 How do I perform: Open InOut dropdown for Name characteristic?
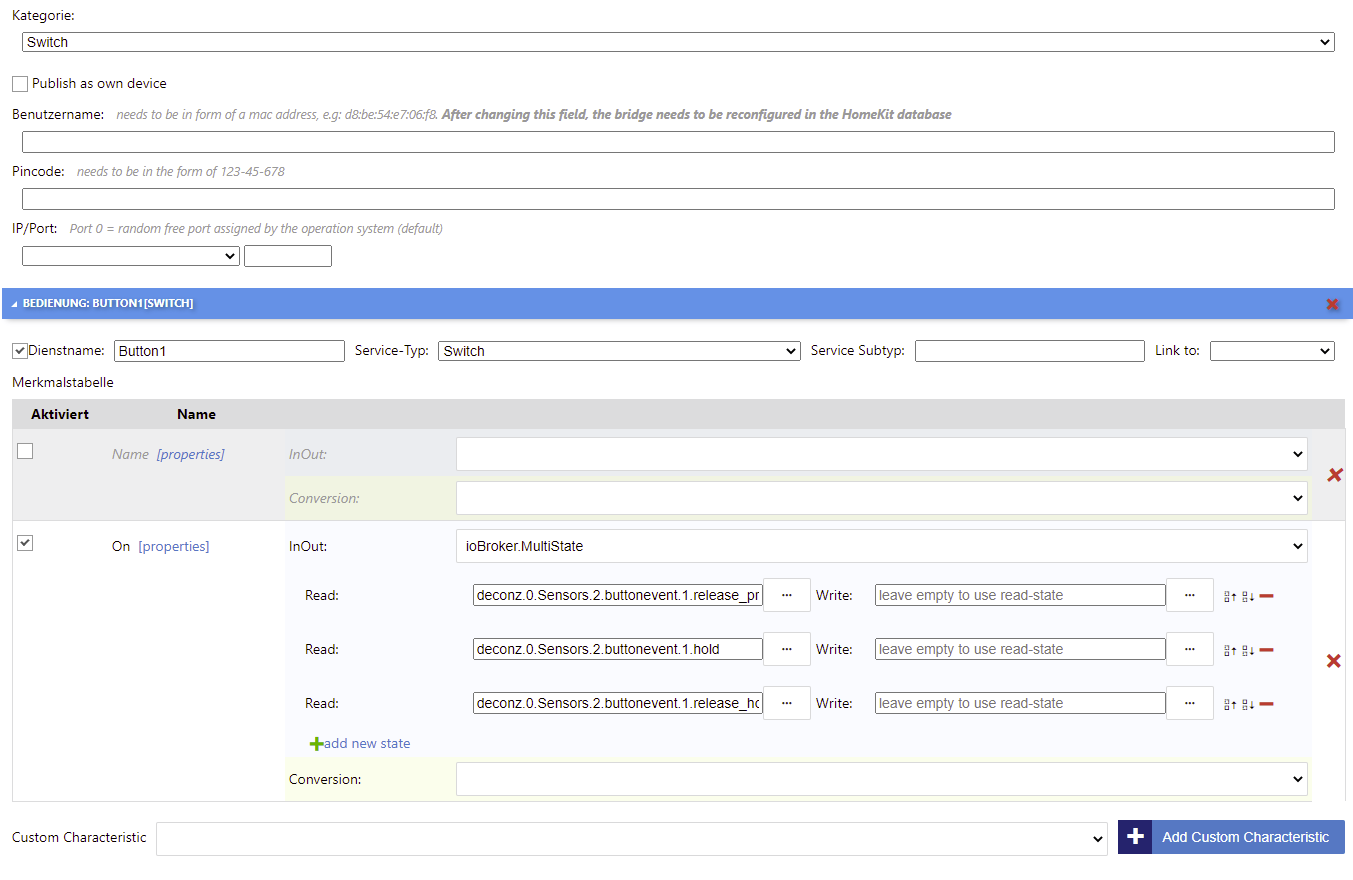pyautogui.click(x=881, y=454)
